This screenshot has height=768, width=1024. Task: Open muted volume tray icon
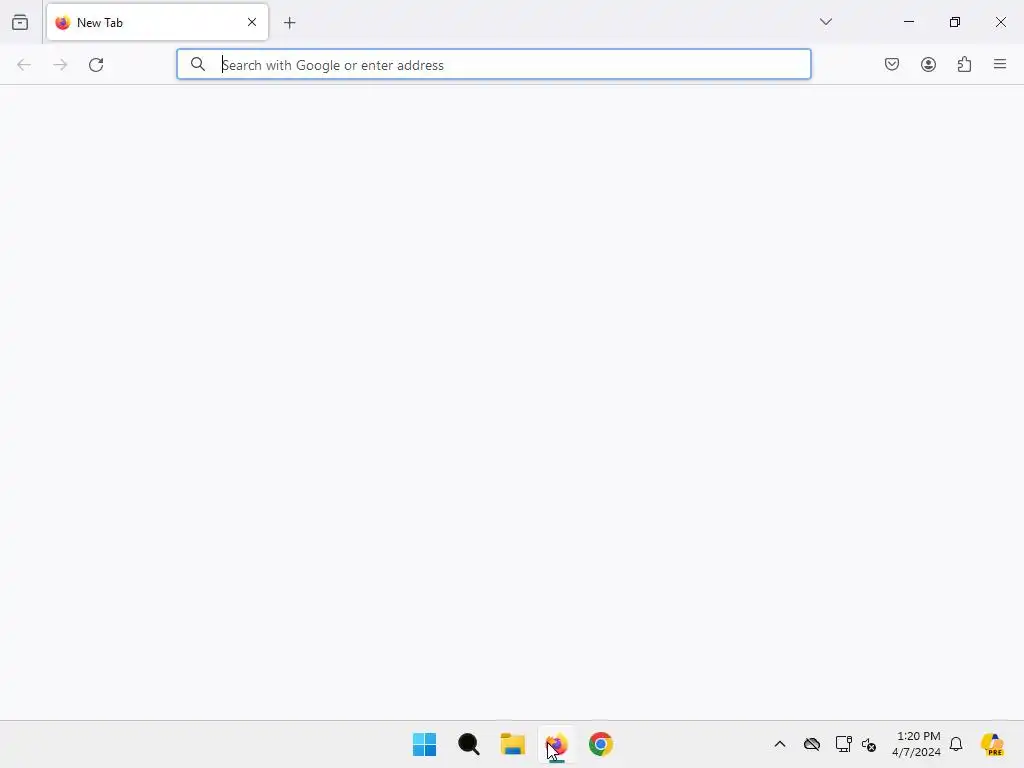click(869, 744)
